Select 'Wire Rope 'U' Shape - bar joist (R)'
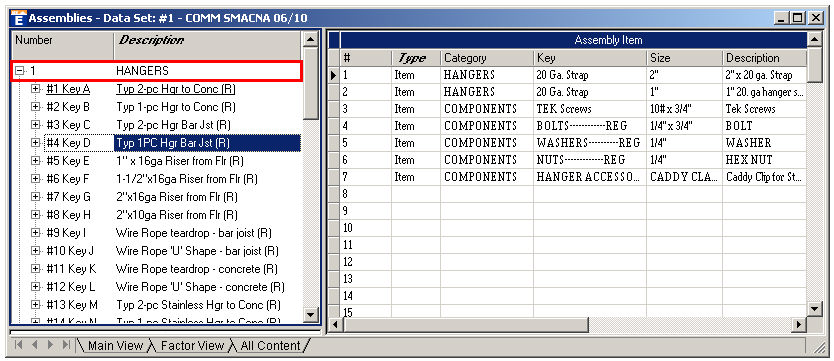The height and width of the screenshot is (361, 834). 197,250
